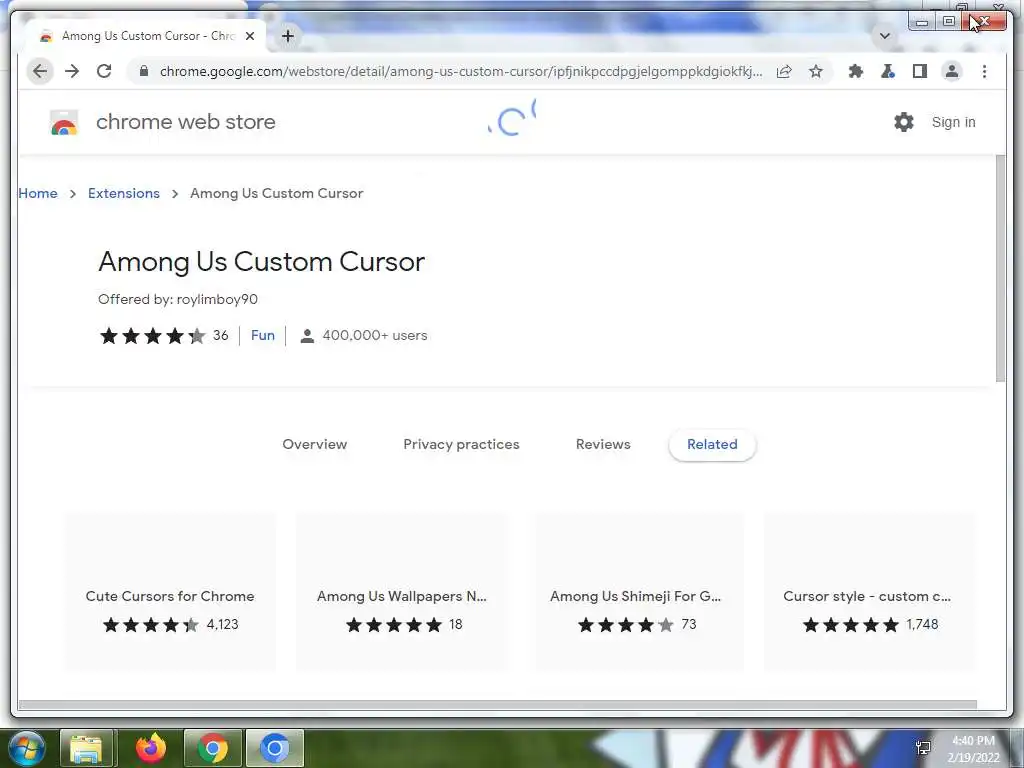Click the 400,000+ users text

point(374,335)
